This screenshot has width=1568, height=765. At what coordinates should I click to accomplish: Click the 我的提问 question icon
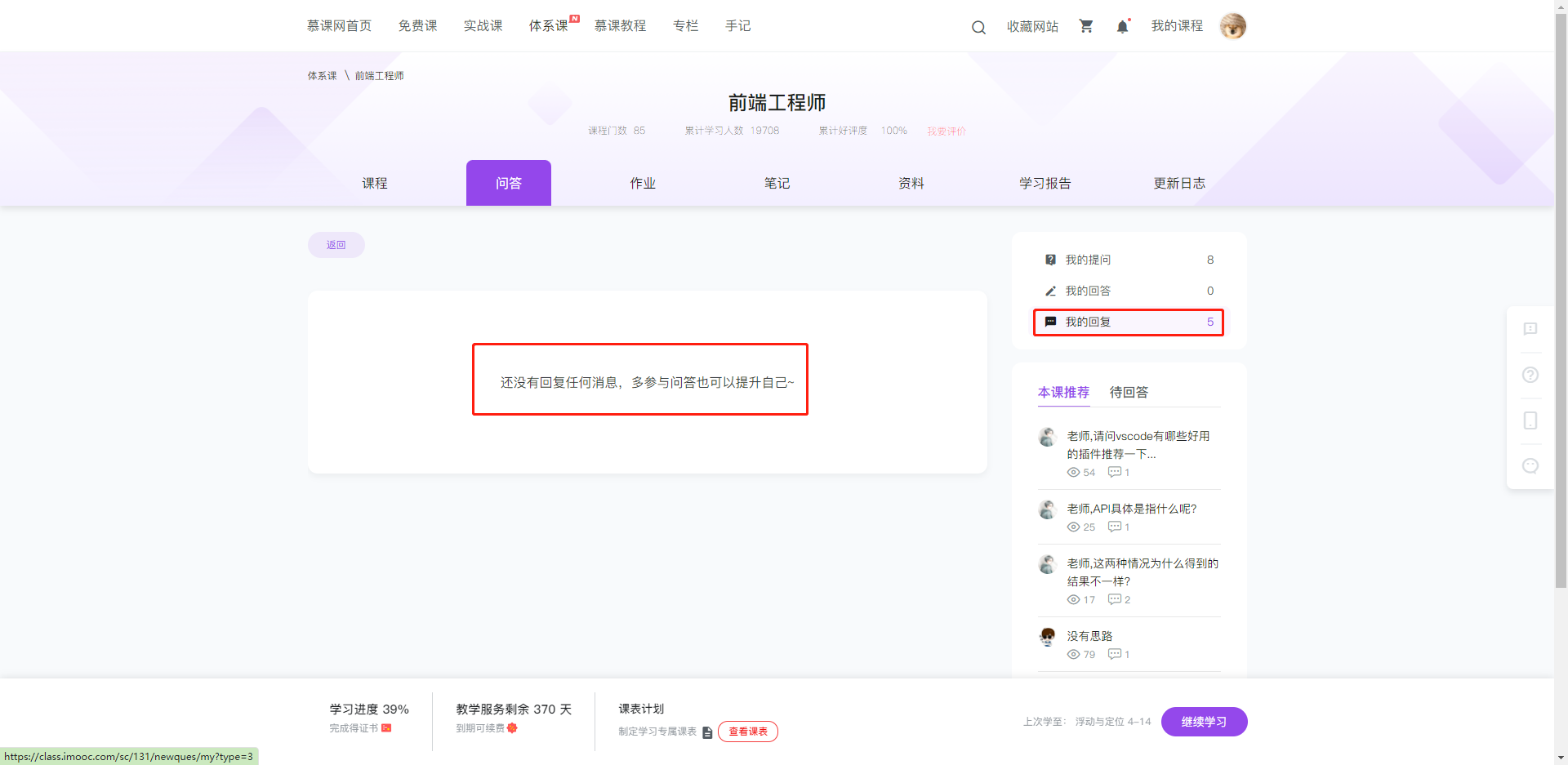pos(1051,260)
